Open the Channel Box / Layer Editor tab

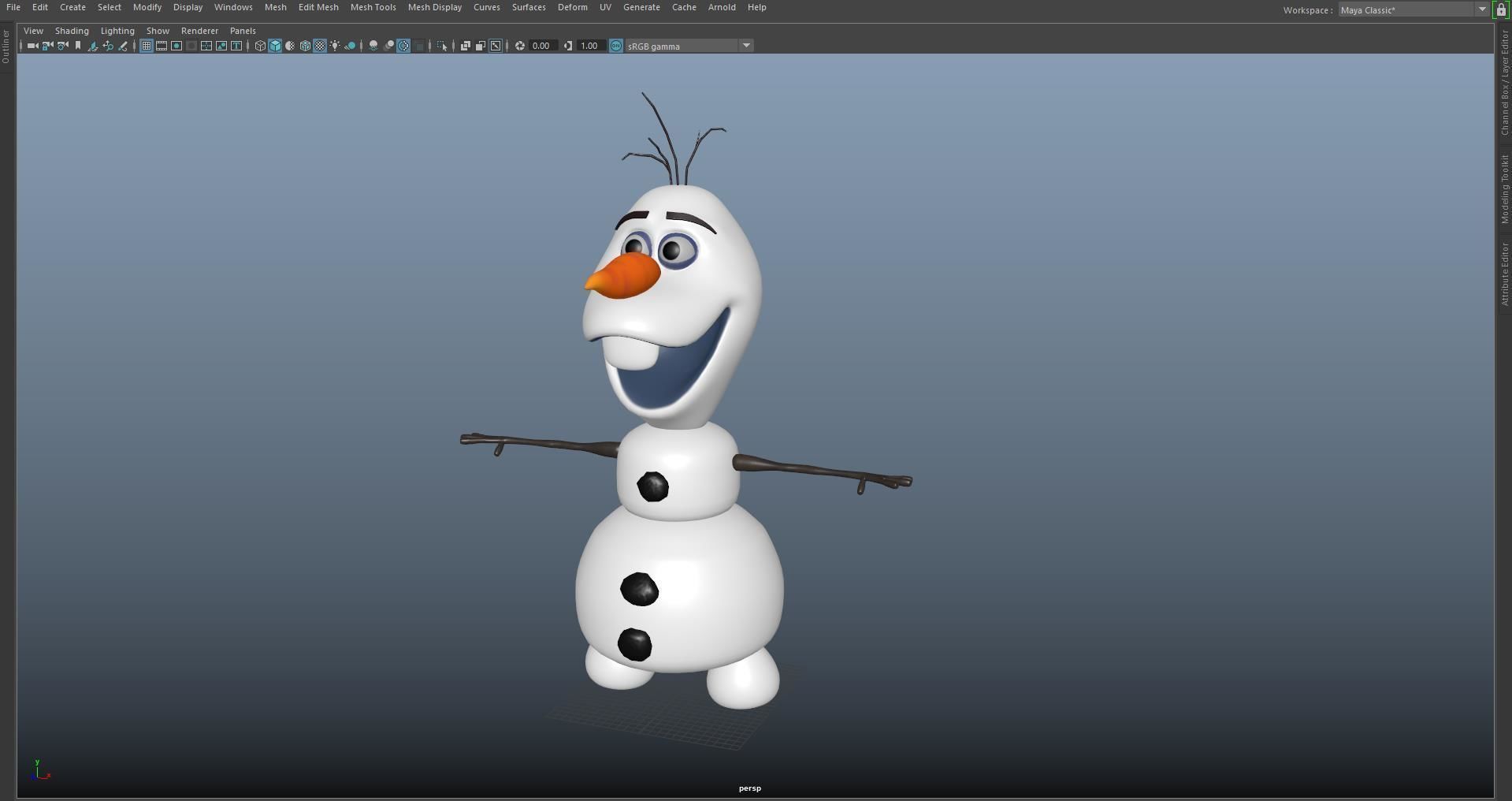click(x=1504, y=83)
